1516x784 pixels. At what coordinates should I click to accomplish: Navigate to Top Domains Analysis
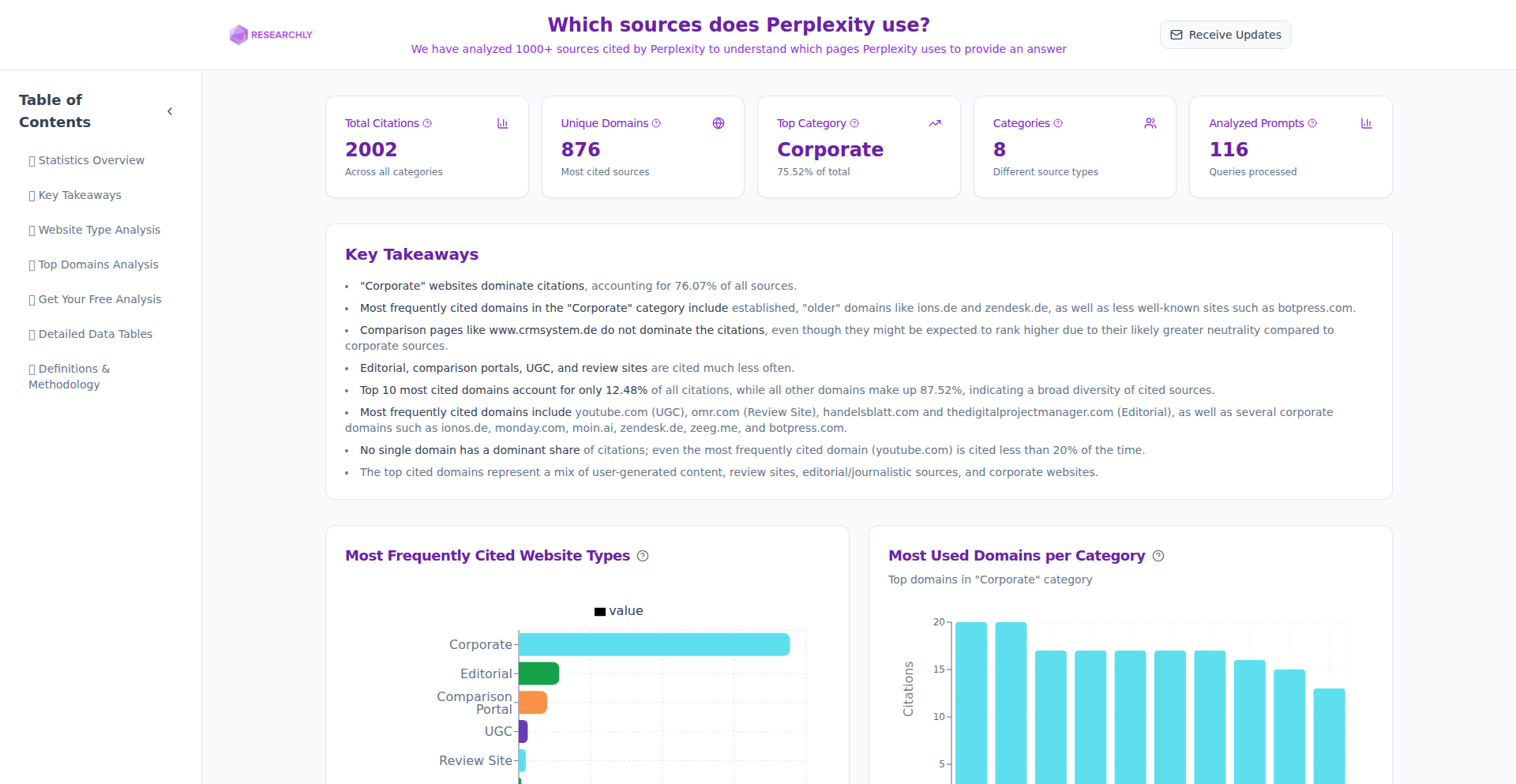click(98, 264)
